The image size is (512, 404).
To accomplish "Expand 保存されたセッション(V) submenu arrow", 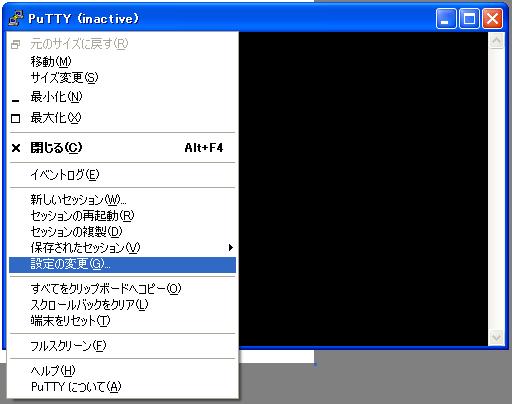I will pyautogui.click(x=230, y=248).
